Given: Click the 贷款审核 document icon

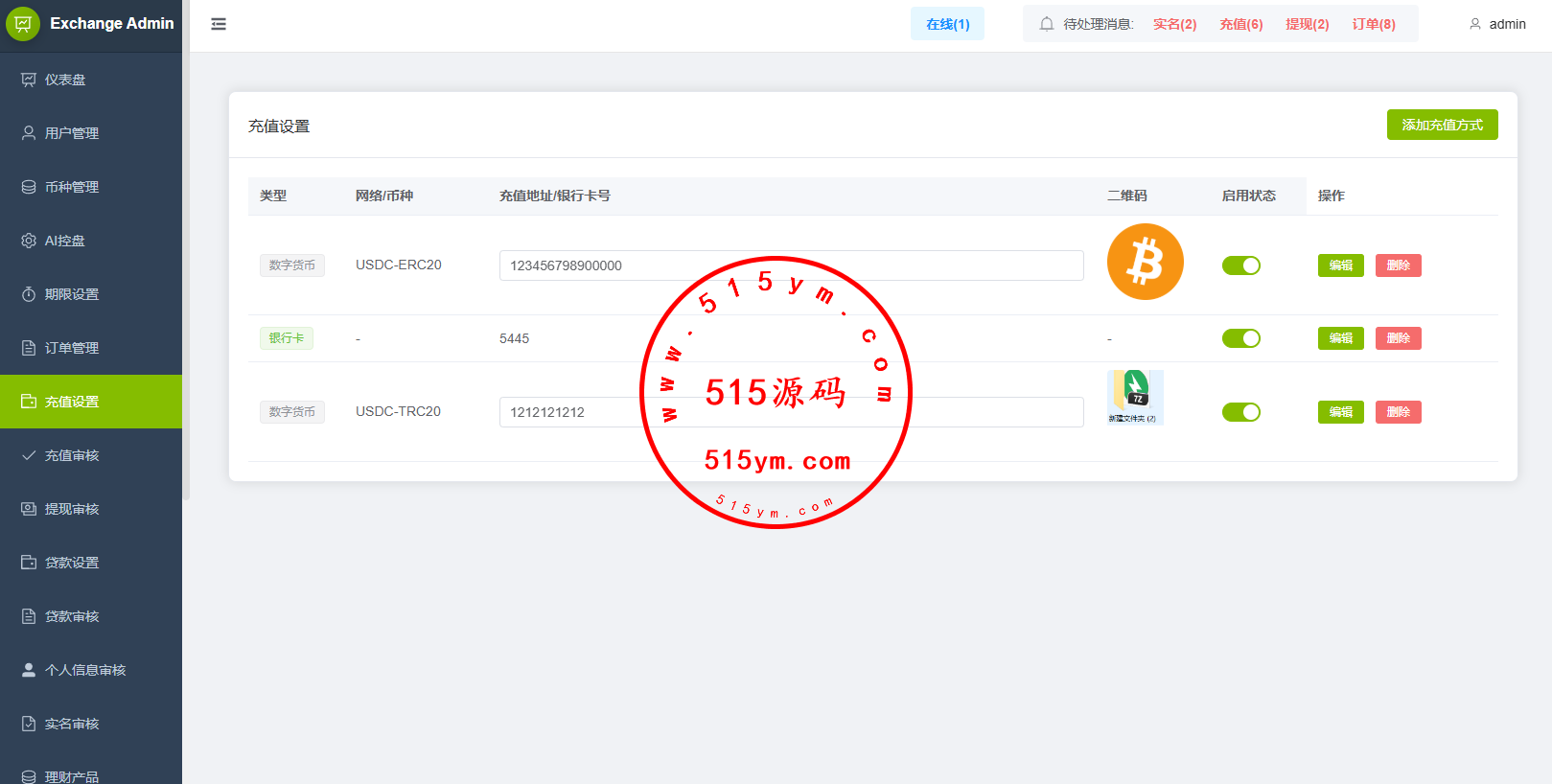Looking at the screenshot, I should pos(29,616).
